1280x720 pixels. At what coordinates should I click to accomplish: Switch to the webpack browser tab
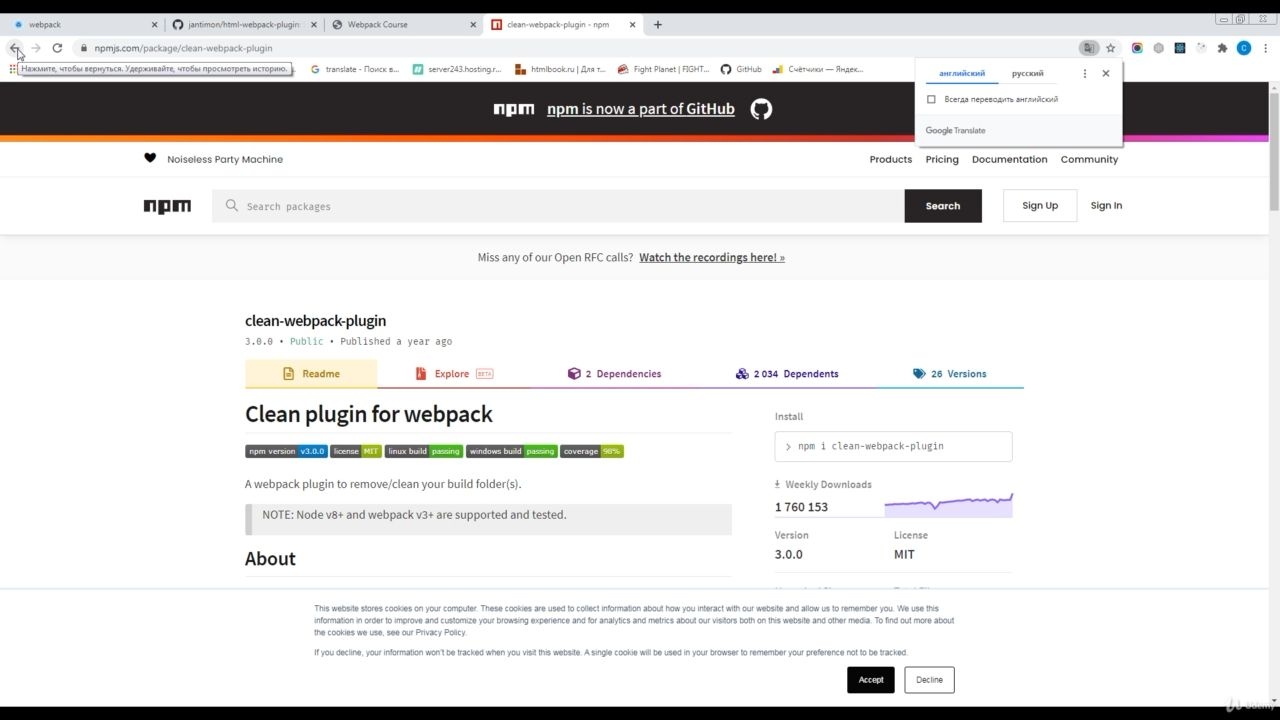tap(84, 24)
